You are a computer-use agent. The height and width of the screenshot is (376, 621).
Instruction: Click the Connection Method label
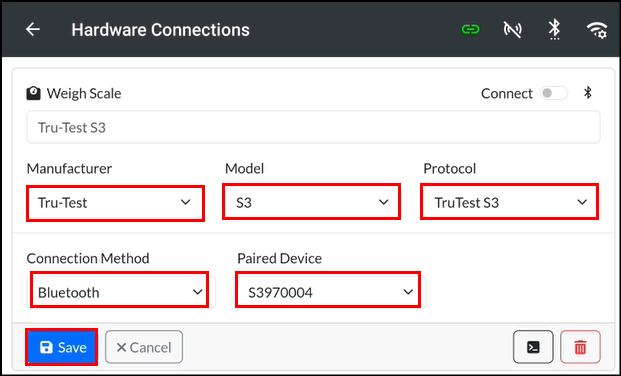pyautogui.click(x=88, y=258)
